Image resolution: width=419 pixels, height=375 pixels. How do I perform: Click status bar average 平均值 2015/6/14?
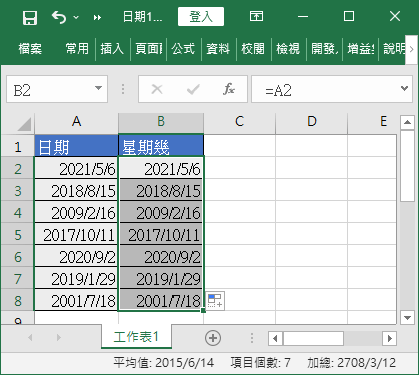click(x=163, y=363)
